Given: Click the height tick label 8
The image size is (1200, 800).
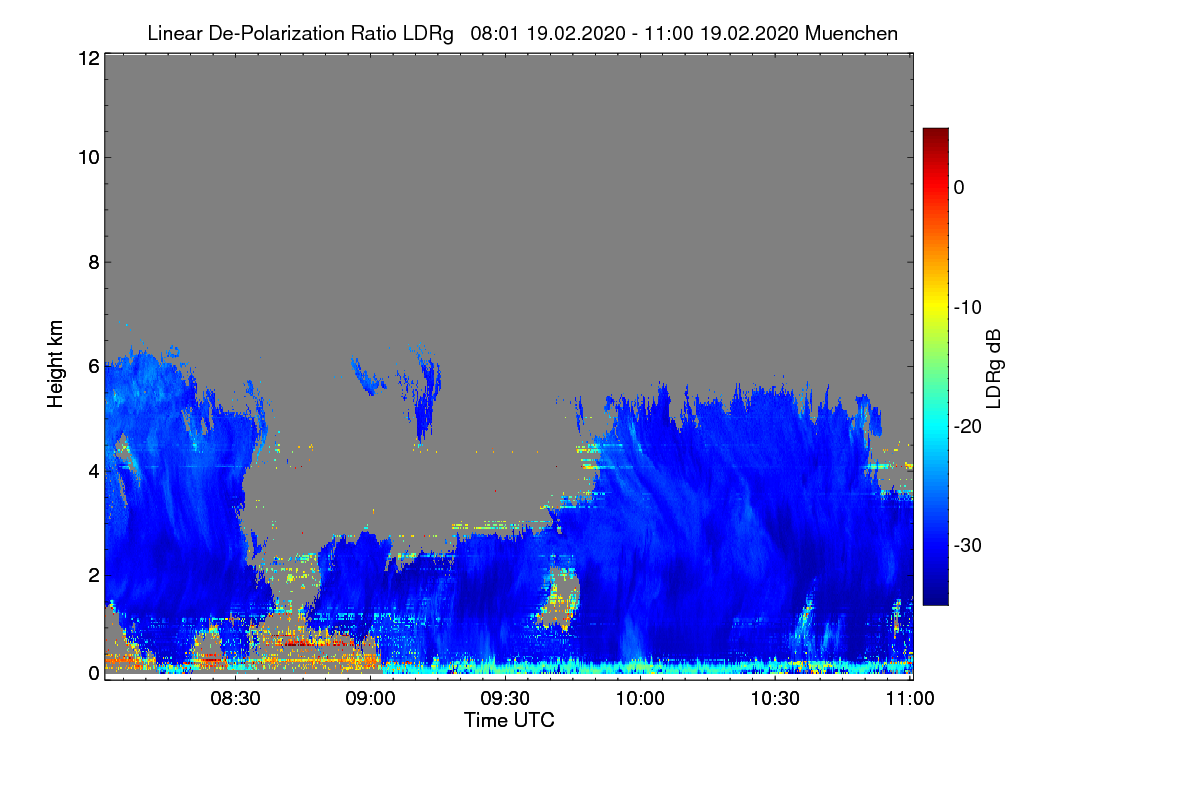Looking at the screenshot, I should (93, 262).
